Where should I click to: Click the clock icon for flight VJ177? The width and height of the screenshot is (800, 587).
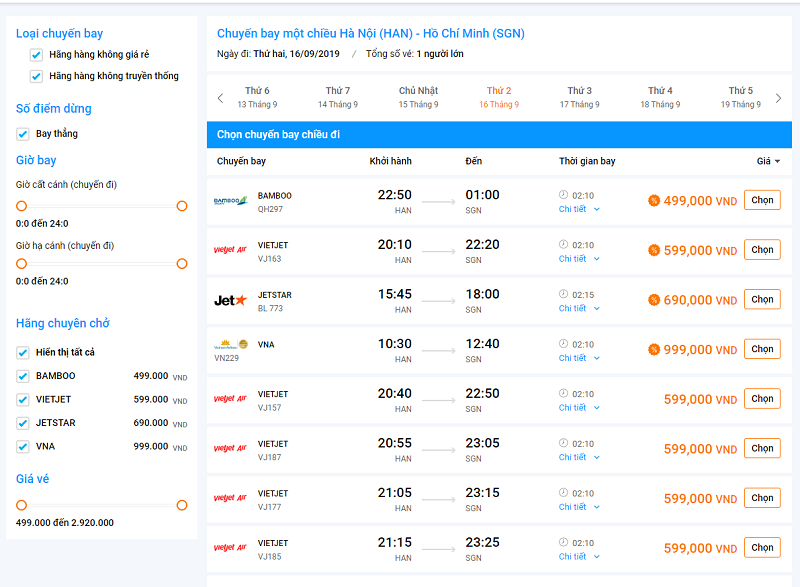[x=563, y=492]
